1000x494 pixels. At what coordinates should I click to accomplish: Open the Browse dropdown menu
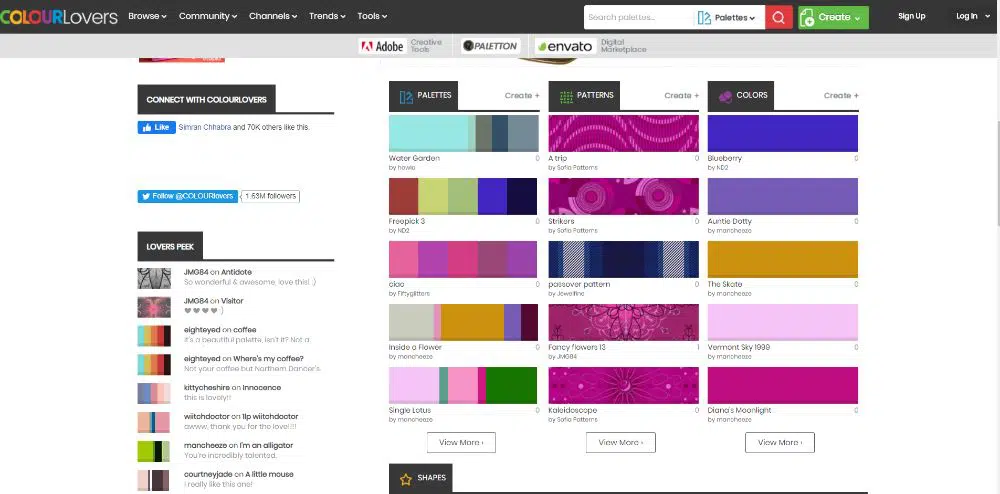[149, 16]
